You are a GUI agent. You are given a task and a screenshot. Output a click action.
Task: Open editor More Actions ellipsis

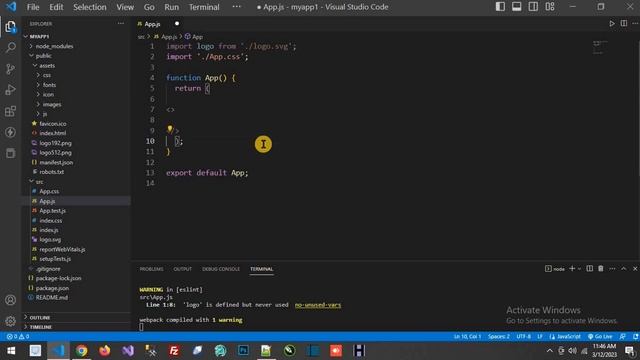(x=635, y=24)
